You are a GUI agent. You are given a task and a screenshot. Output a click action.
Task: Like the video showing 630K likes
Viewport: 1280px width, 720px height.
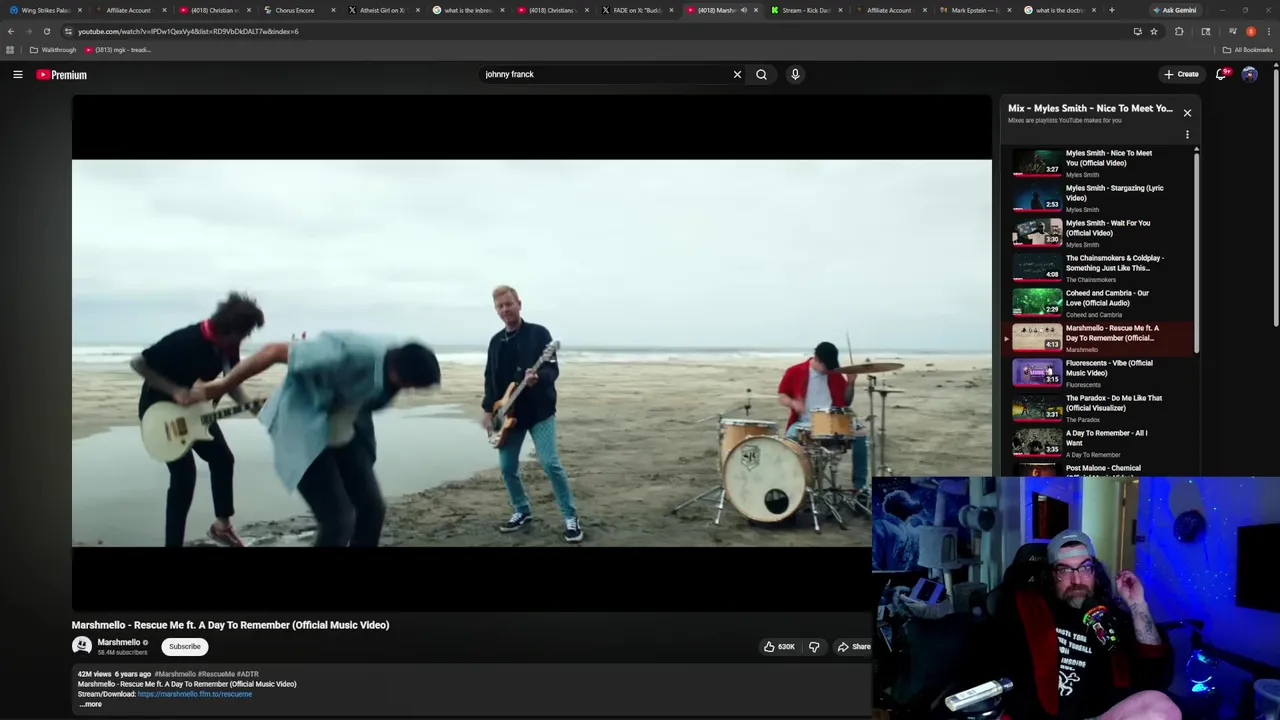tap(779, 647)
